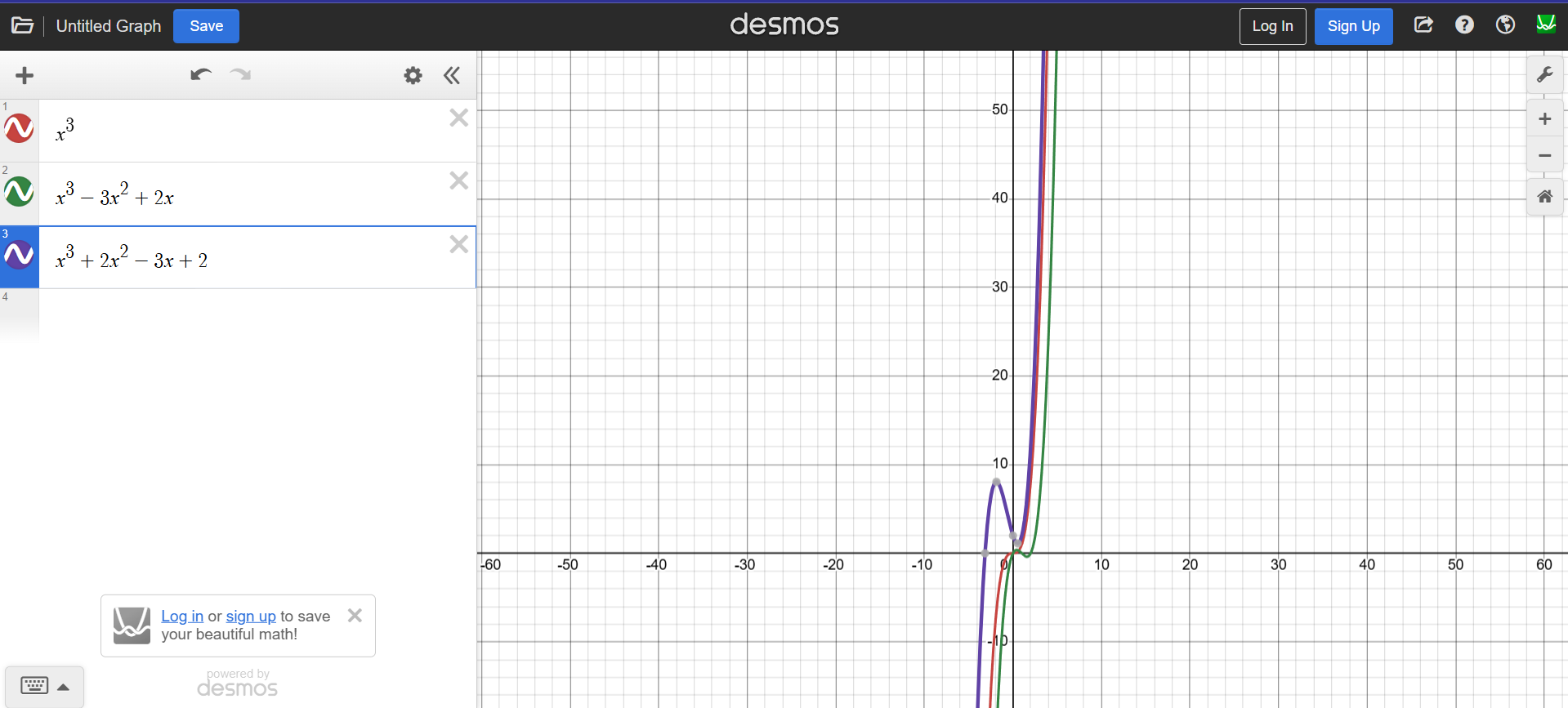Click the Save button
Image resolution: width=1568 pixels, height=708 pixels.
[206, 26]
